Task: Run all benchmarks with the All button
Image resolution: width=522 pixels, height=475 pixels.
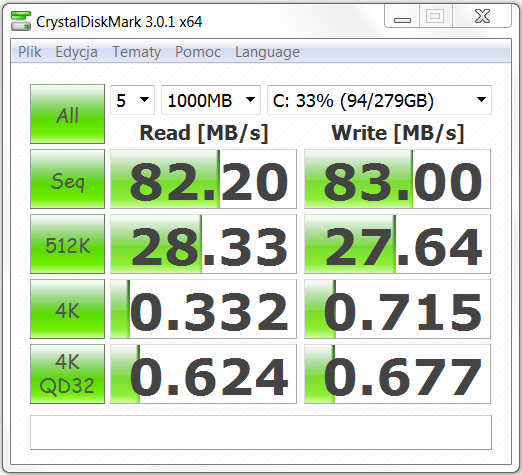Action: pos(67,114)
